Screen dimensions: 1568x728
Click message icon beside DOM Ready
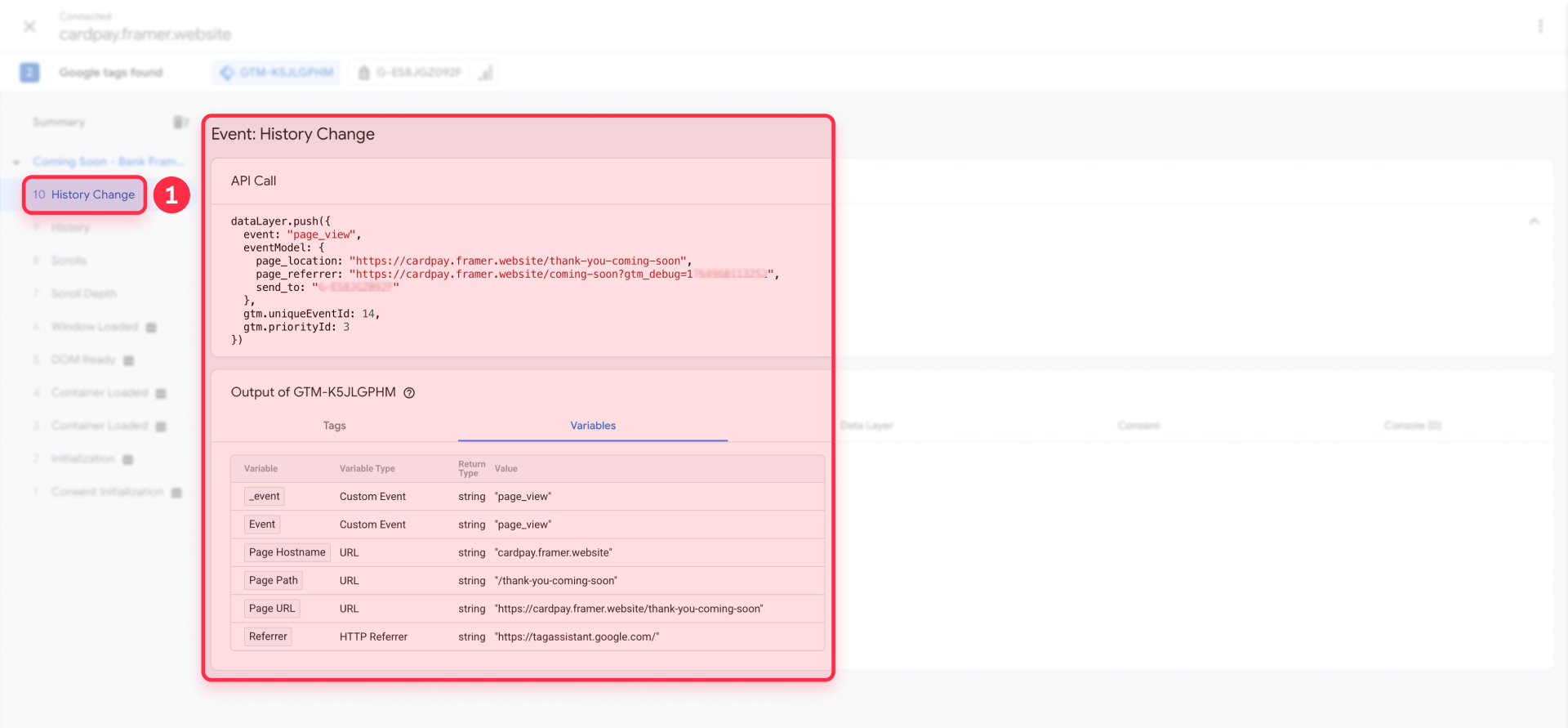click(129, 360)
